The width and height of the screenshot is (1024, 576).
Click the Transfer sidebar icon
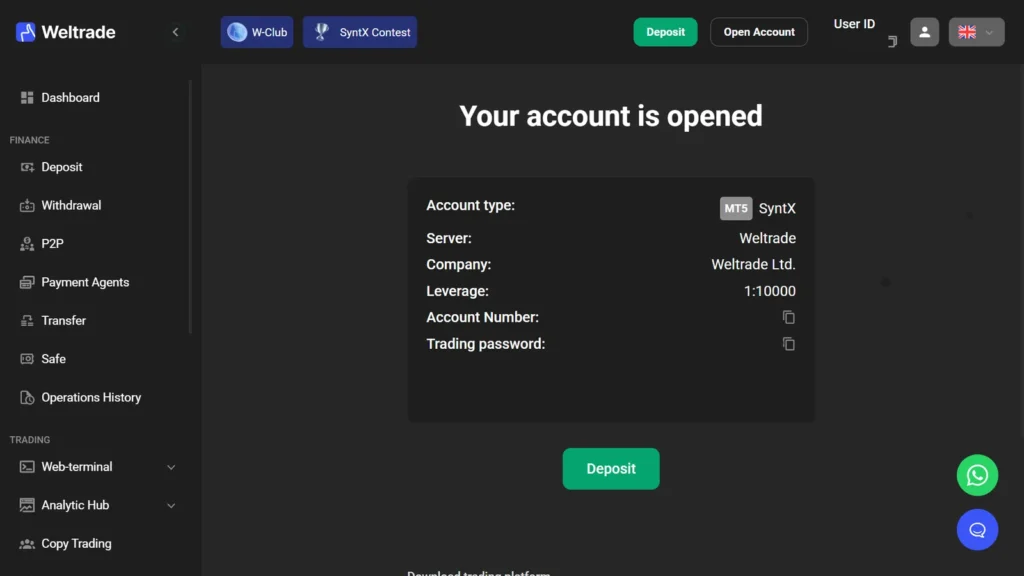[x=27, y=321]
